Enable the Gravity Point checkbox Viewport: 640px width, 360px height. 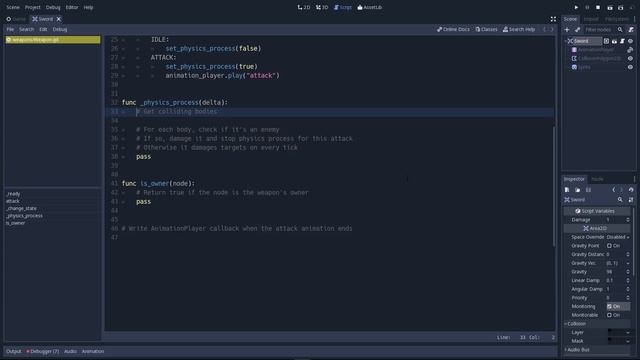609,246
